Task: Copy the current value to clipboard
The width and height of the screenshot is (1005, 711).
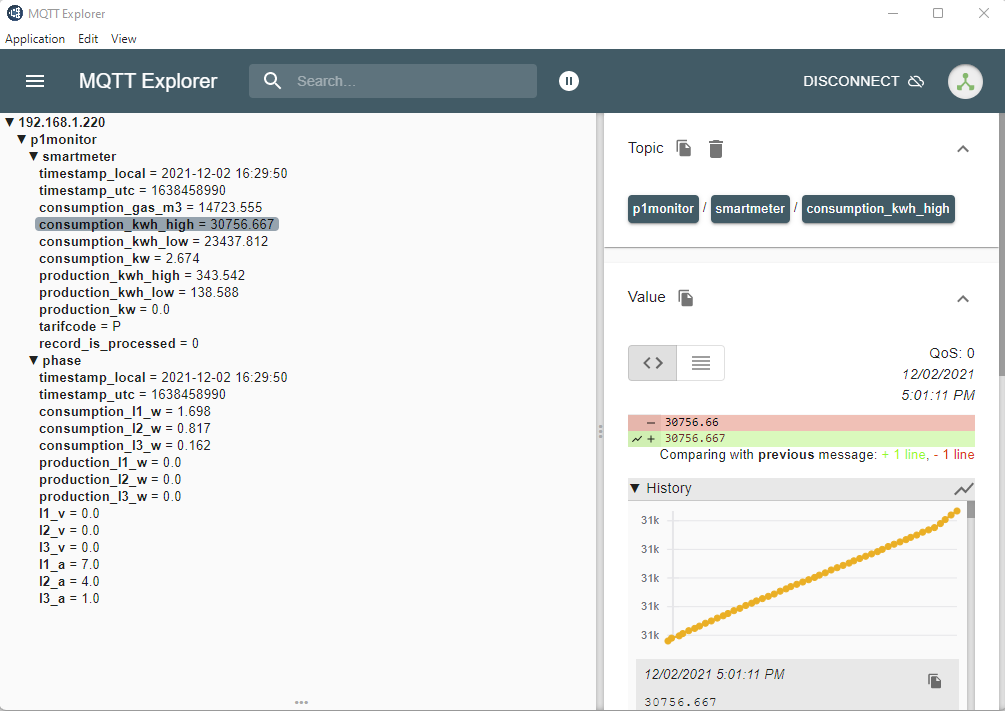Action: pos(686,297)
